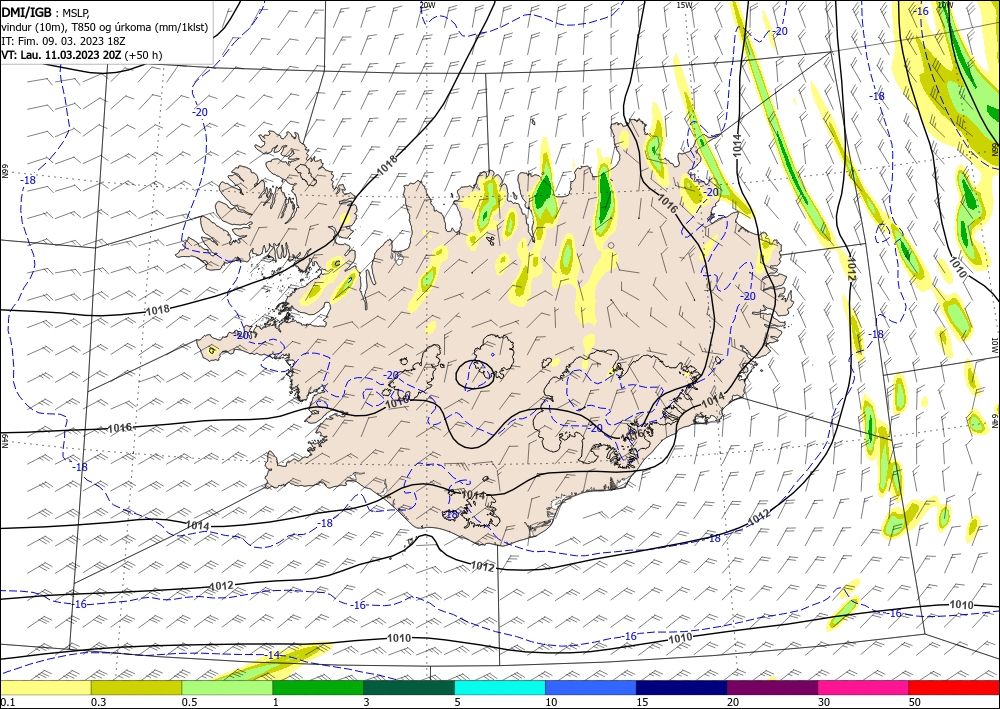Choose the blue 10 mm legend band
This screenshot has width=1000, height=709.
click(x=591, y=687)
